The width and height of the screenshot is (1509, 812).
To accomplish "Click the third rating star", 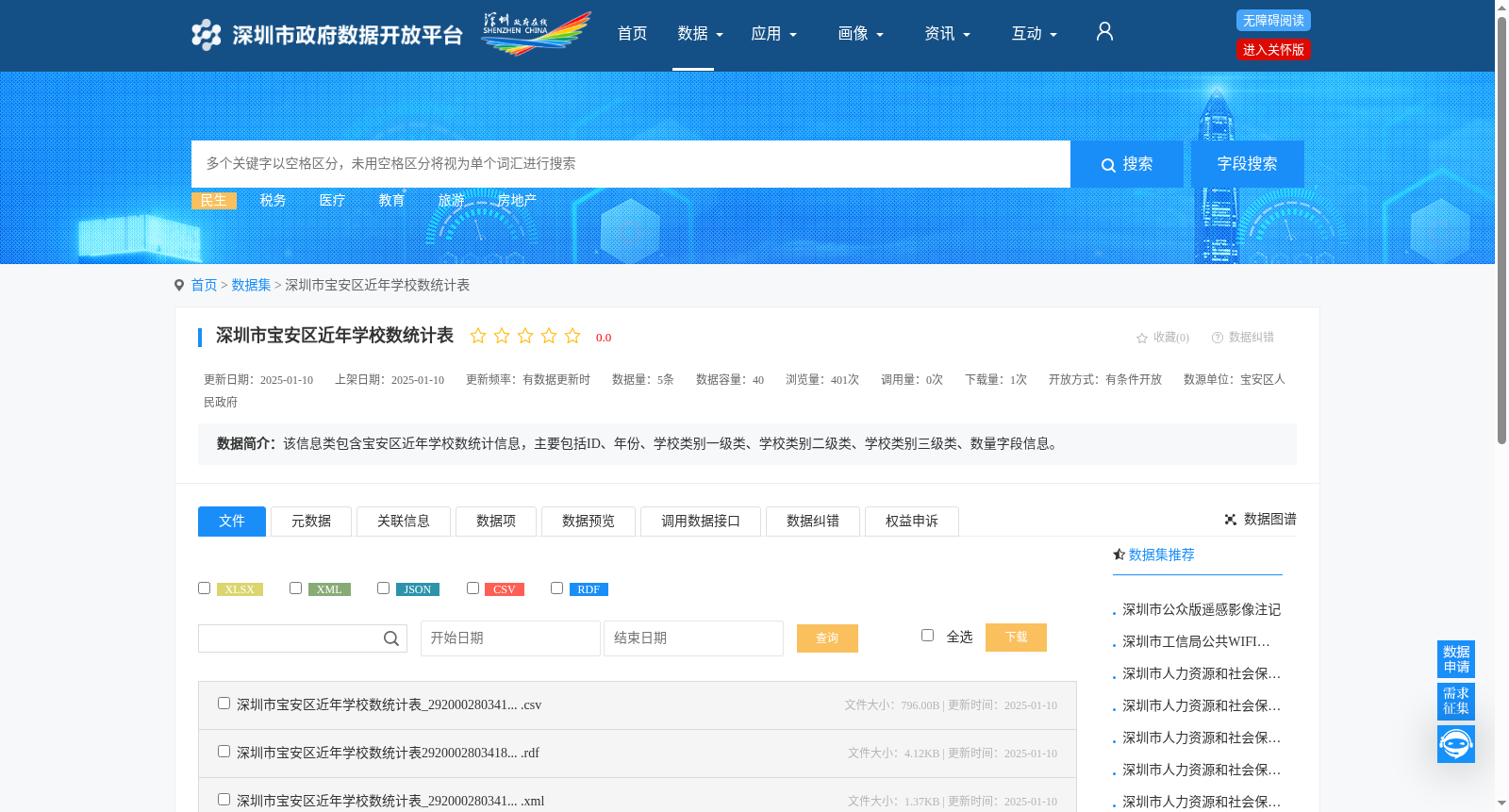I will coord(525,336).
